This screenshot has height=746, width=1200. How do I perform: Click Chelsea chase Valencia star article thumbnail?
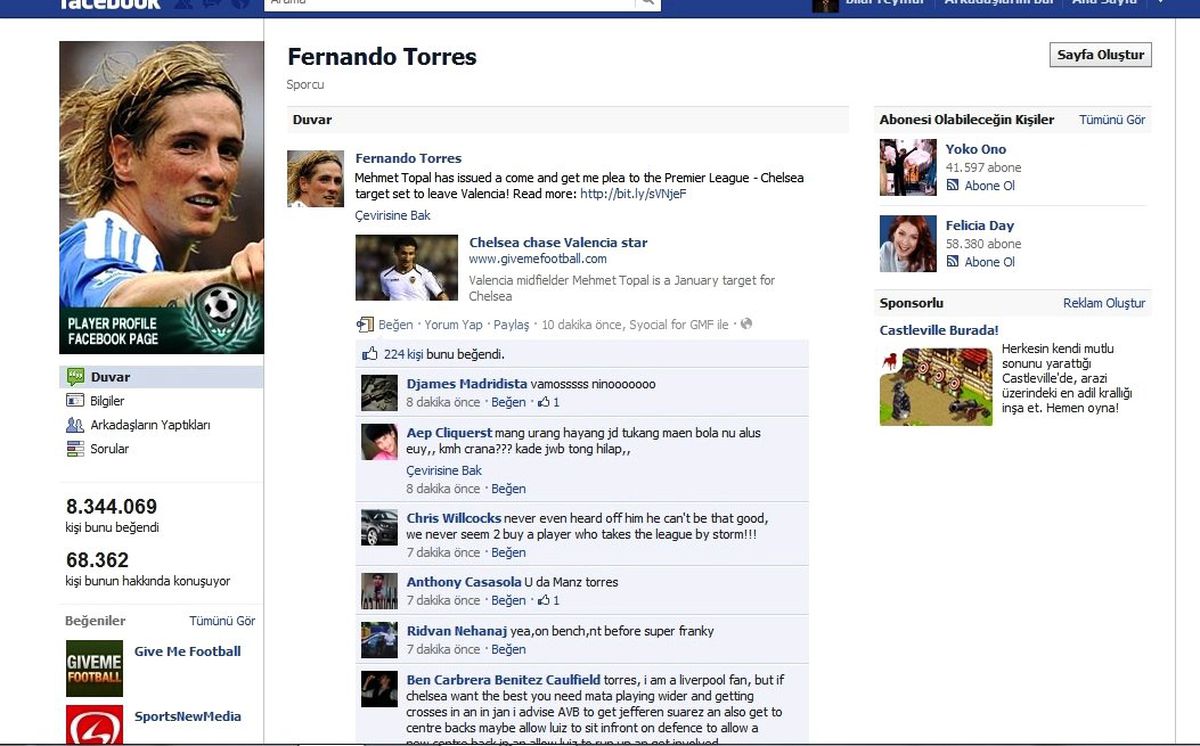tap(407, 268)
